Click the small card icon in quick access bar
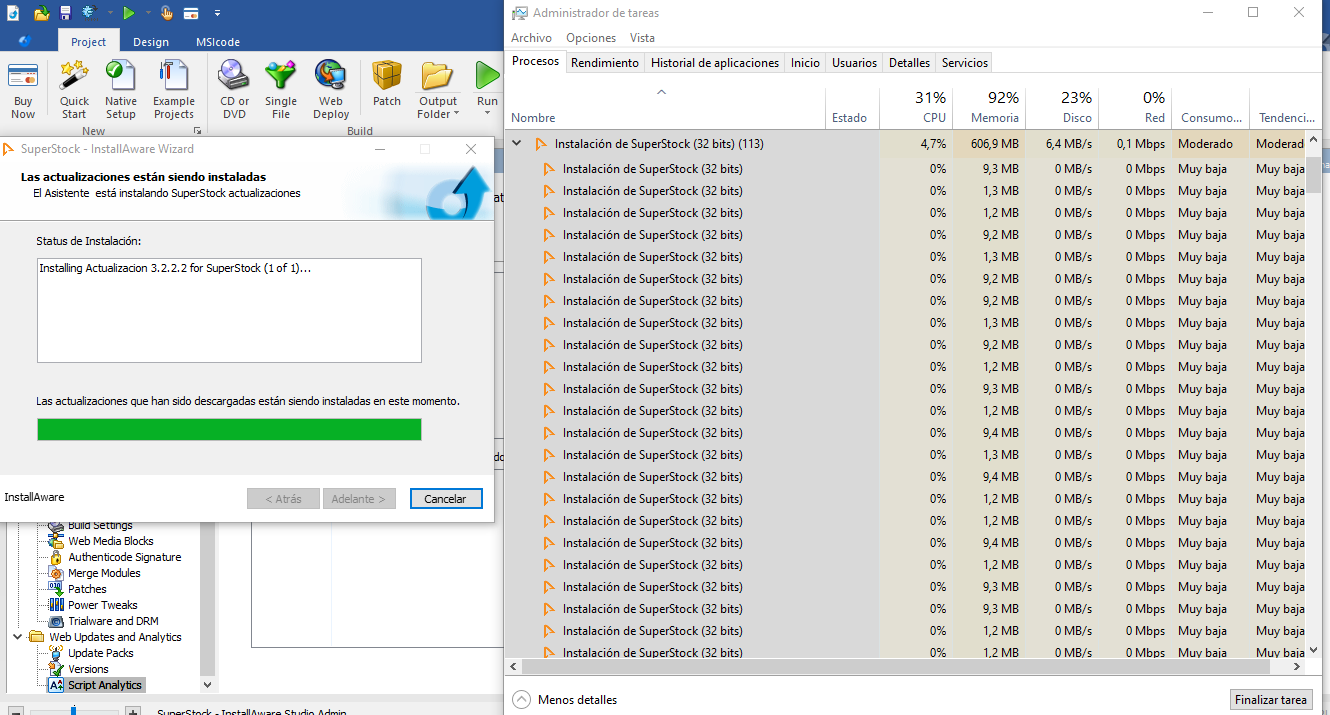Image resolution: width=1330 pixels, height=715 pixels. click(190, 13)
